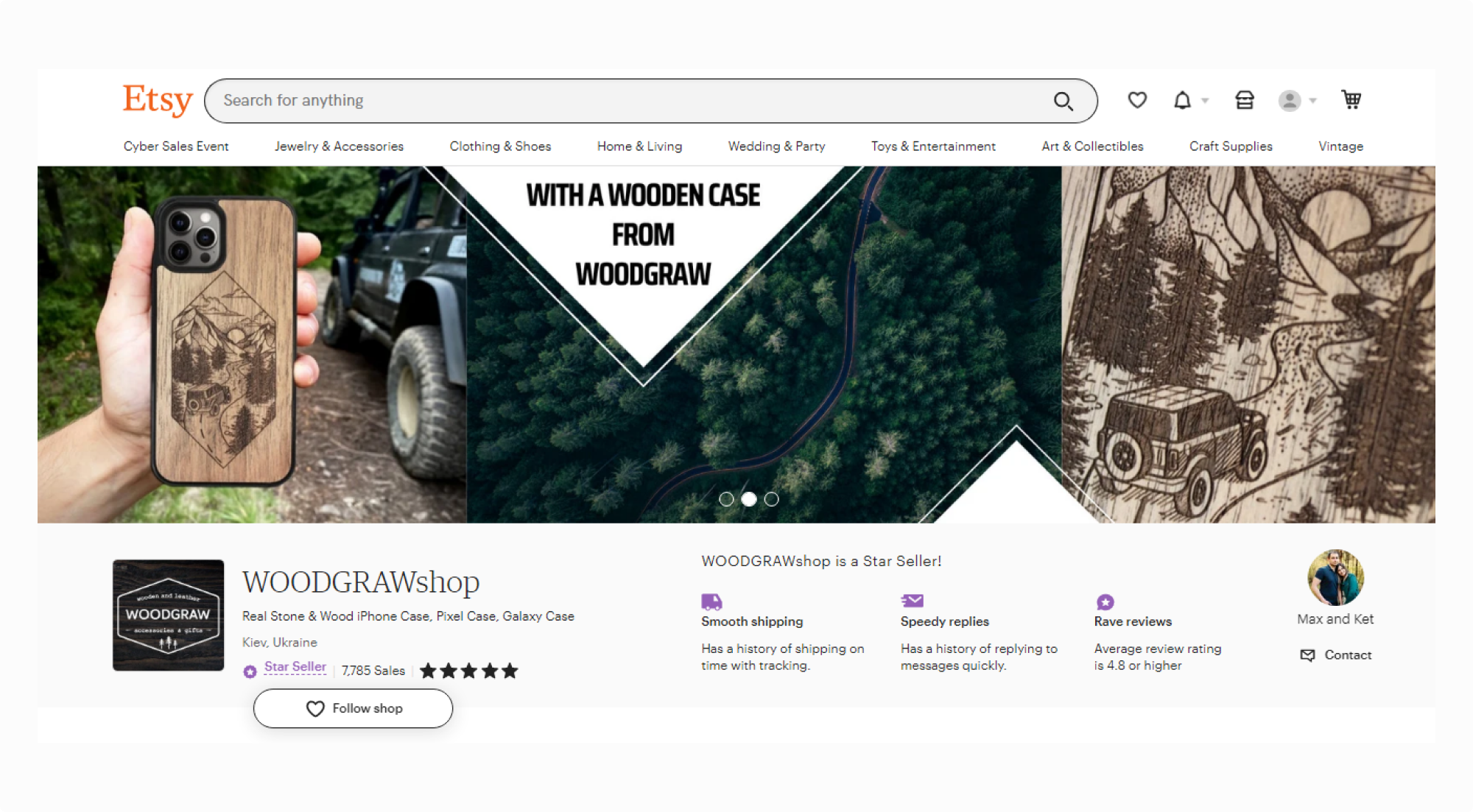The height and width of the screenshot is (812, 1473).
Task: Click 'Has a history of shipping on time' text
Action: pyautogui.click(x=783, y=657)
